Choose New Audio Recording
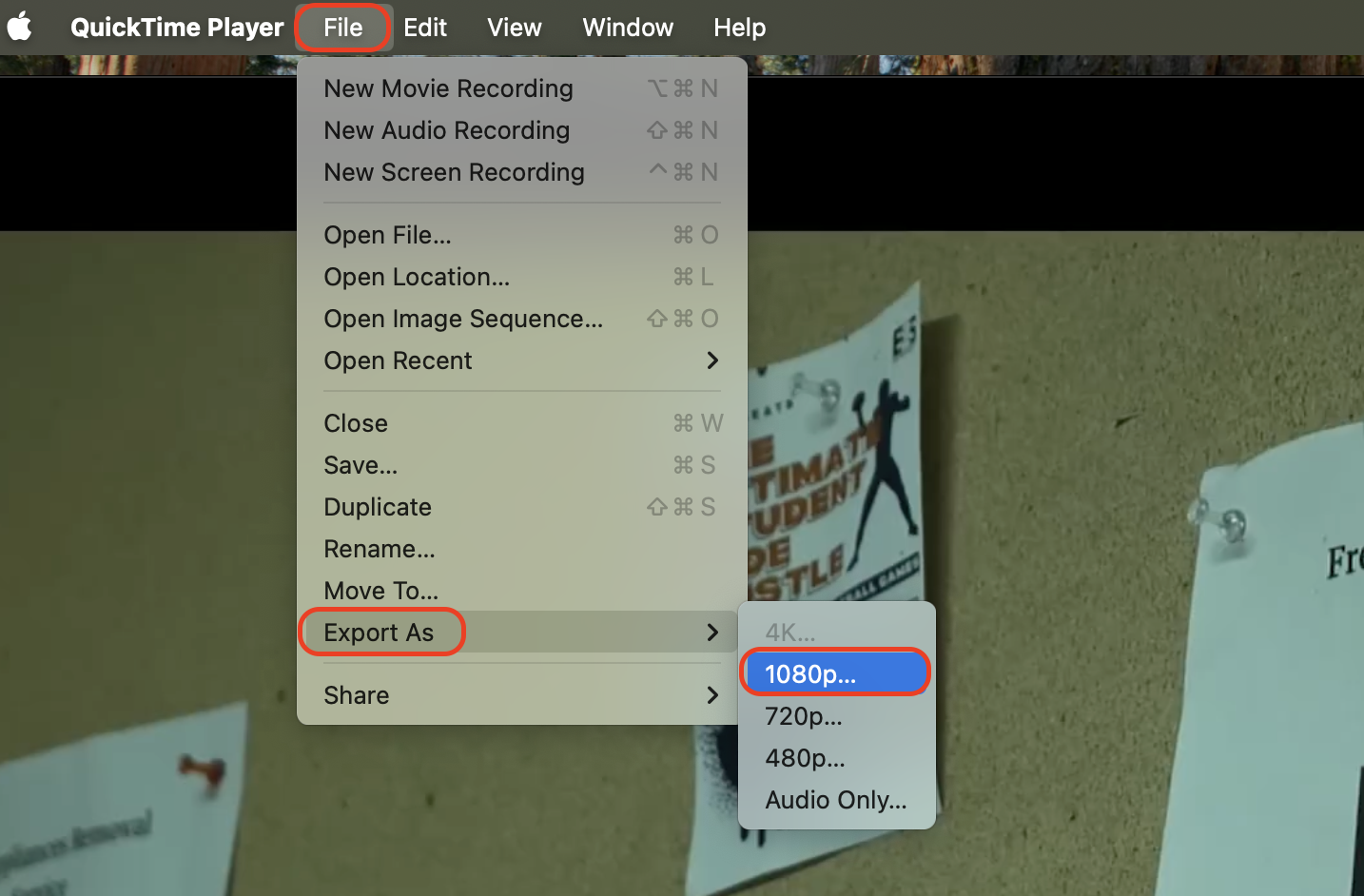The width and height of the screenshot is (1364, 896). (522, 130)
